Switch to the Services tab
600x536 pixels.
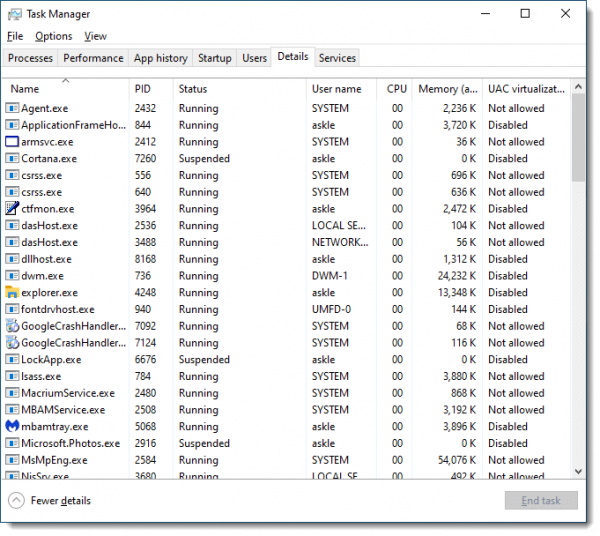pos(337,58)
